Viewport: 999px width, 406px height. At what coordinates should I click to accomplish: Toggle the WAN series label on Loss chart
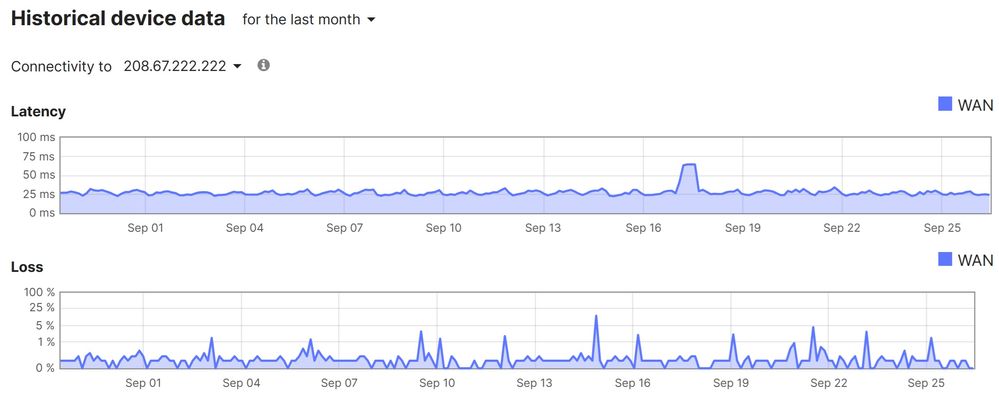(x=975, y=259)
